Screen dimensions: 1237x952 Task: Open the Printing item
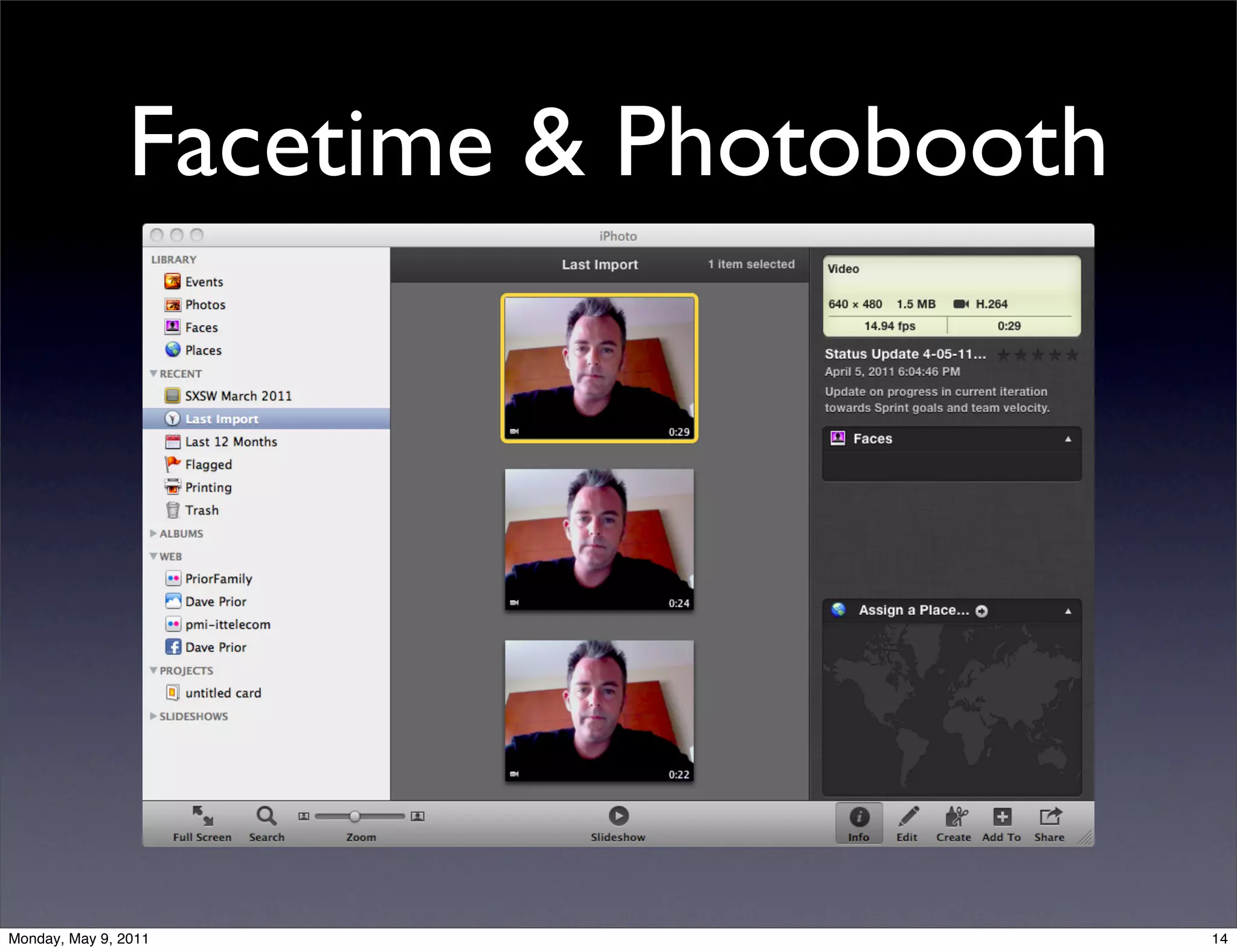(x=198, y=487)
